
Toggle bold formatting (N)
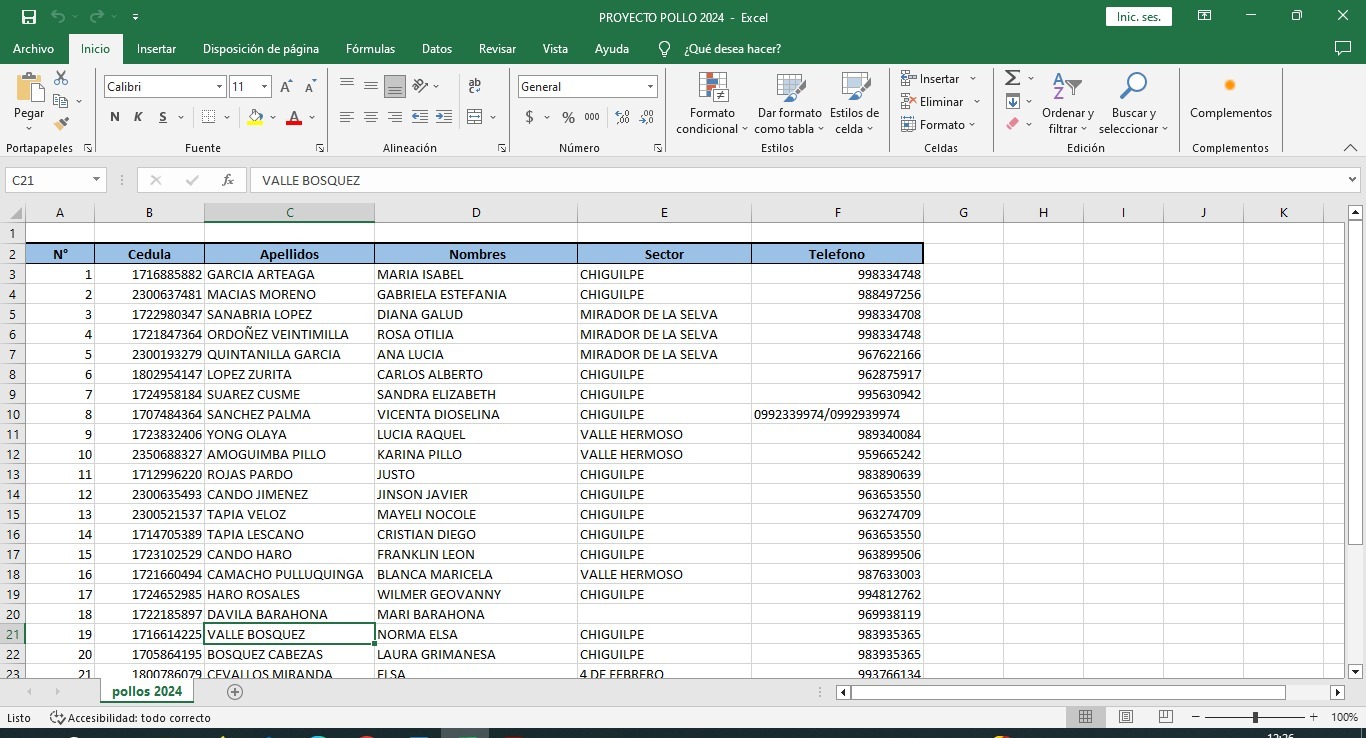[115, 118]
